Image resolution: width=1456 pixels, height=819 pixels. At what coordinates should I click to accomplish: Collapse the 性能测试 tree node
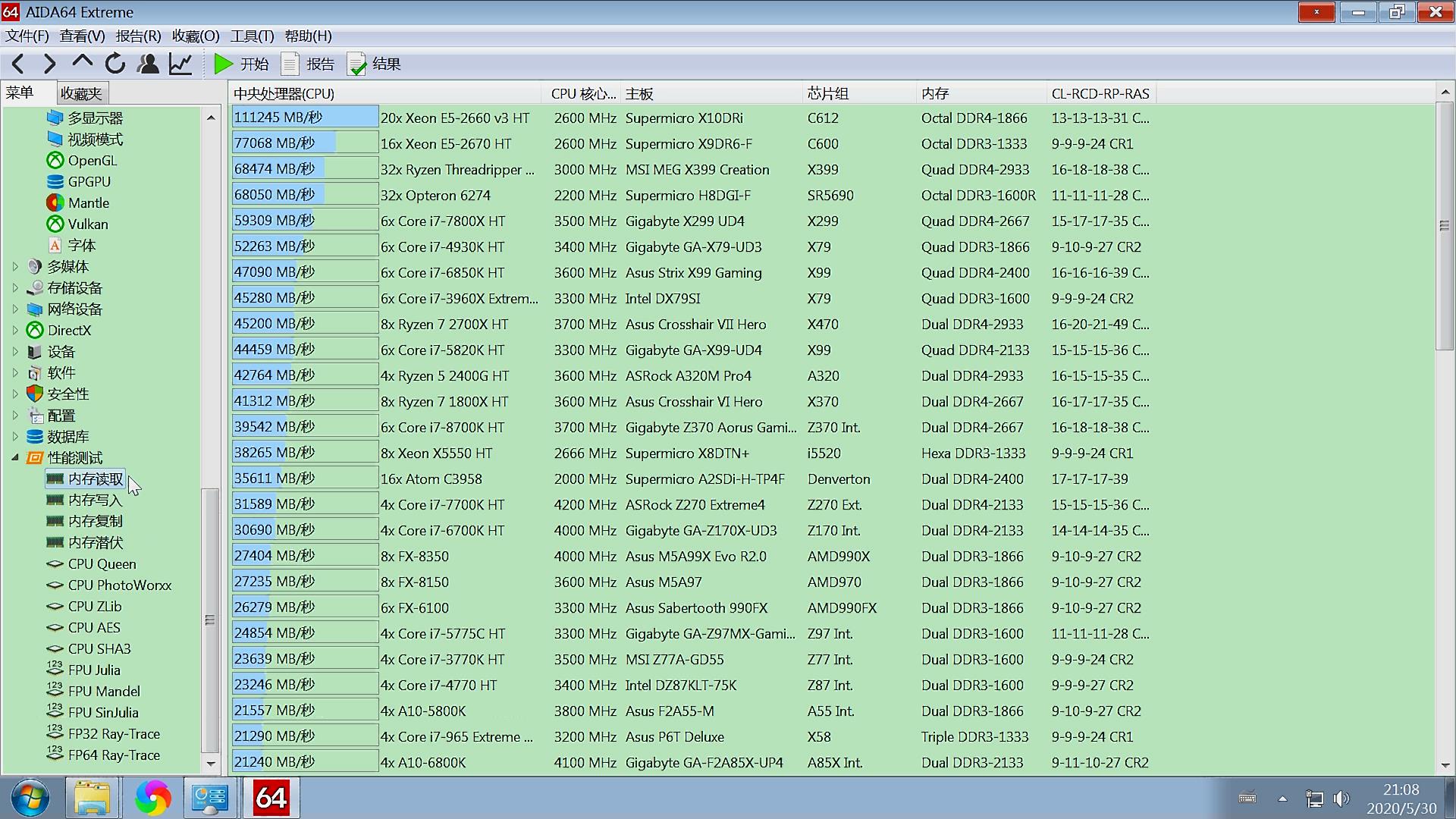(x=15, y=457)
